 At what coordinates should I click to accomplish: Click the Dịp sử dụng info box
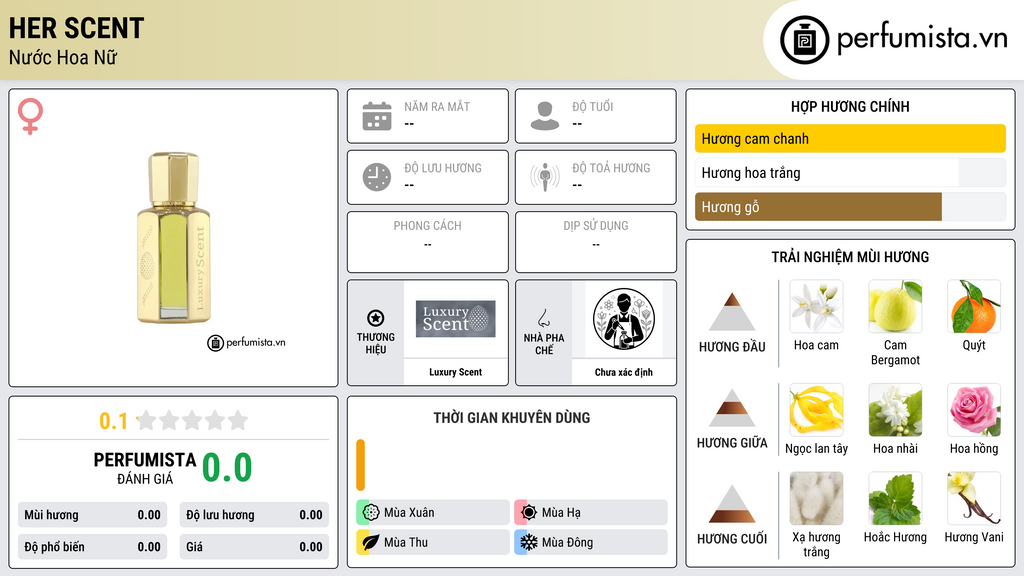[596, 242]
